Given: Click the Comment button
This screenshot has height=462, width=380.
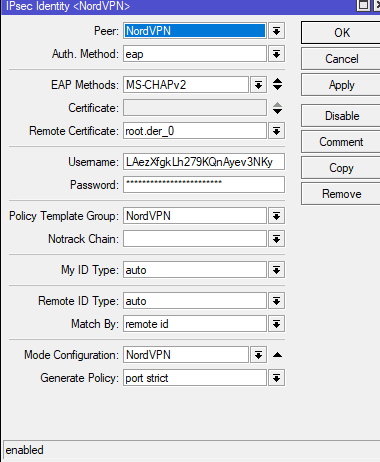Looking at the screenshot, I should point(341,142).
